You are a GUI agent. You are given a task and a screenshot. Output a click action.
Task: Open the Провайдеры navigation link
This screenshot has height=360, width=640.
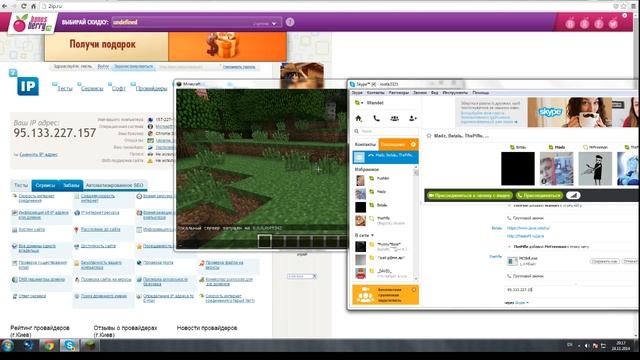tap(151, 88)
